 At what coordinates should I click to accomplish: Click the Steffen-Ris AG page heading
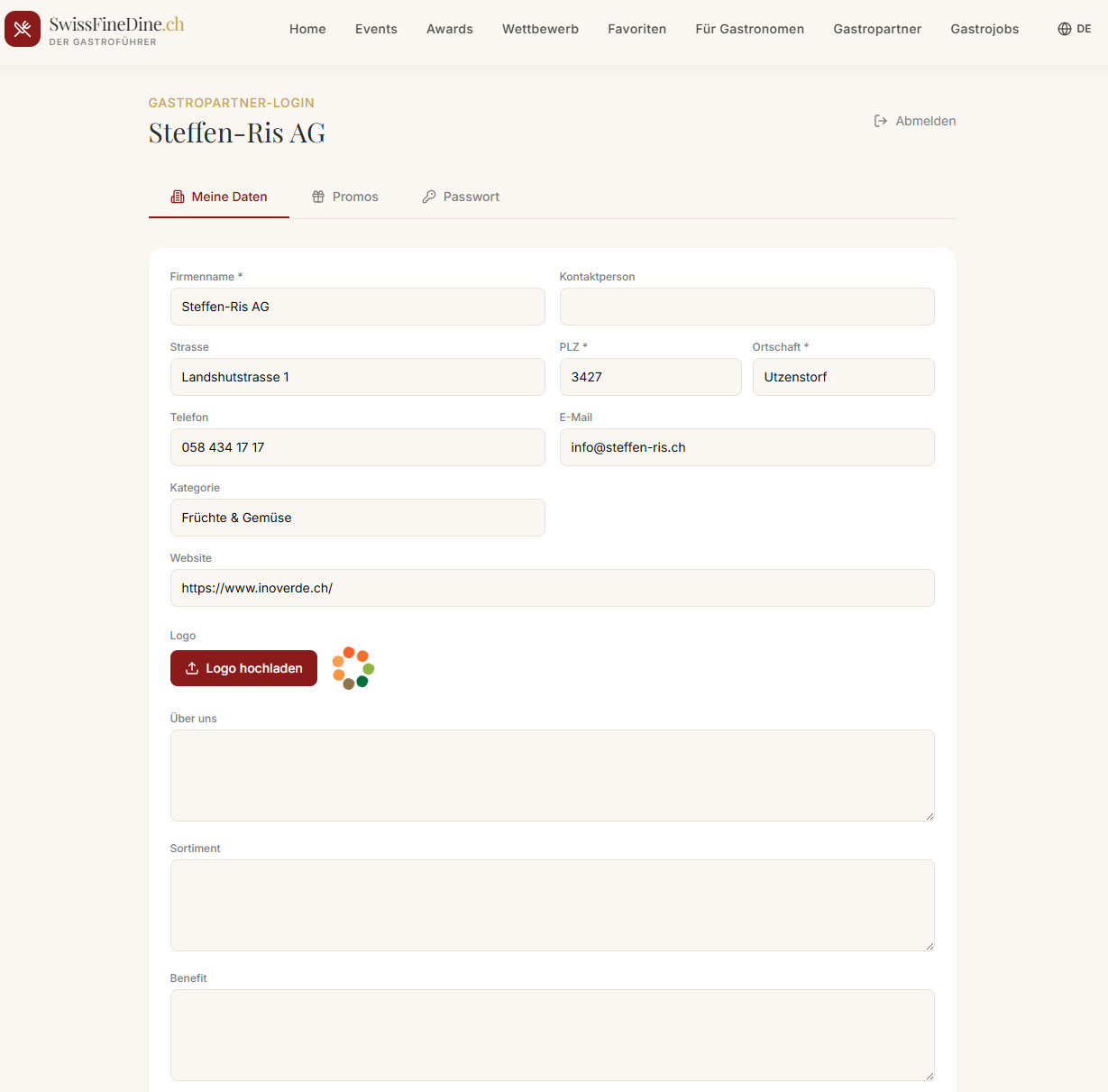[237, 133]
